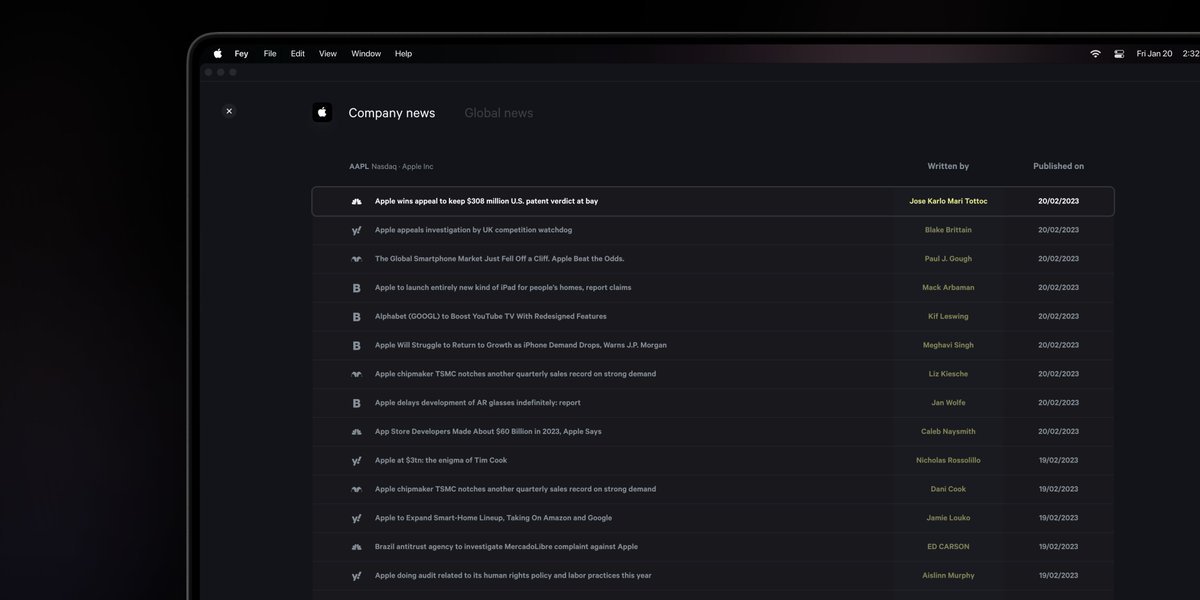Screen dimensions: 1200x600
Task: Click Yahoo icon beside Smart-Home Lineup headline
Action: tap(356, 518)
